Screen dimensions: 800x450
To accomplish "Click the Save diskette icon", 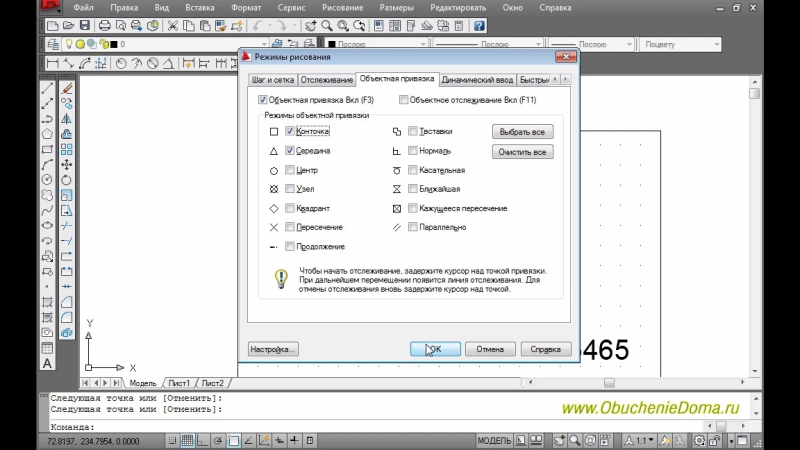I will coord(85,26).
